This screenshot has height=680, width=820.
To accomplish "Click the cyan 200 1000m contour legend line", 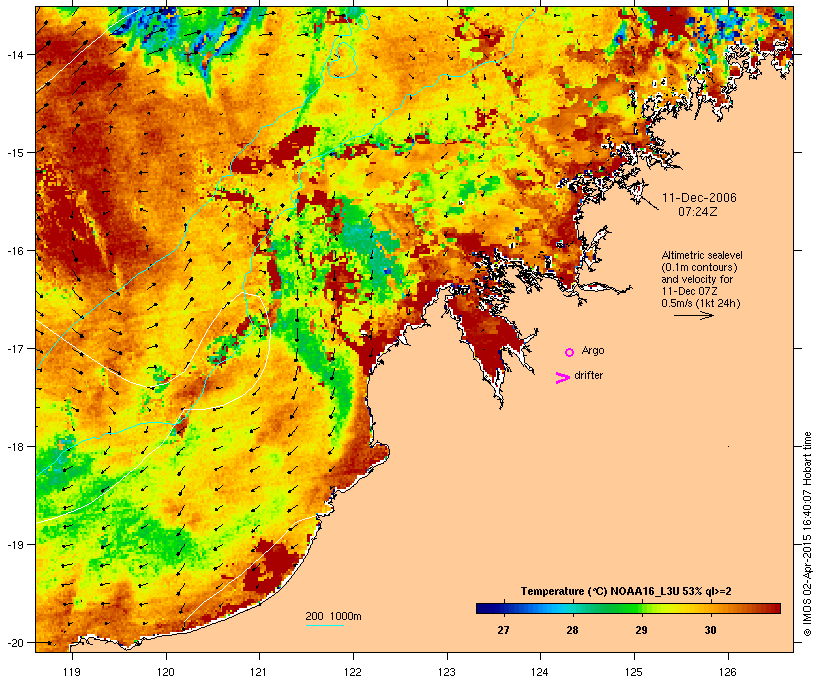I will (x=325, y=625).
